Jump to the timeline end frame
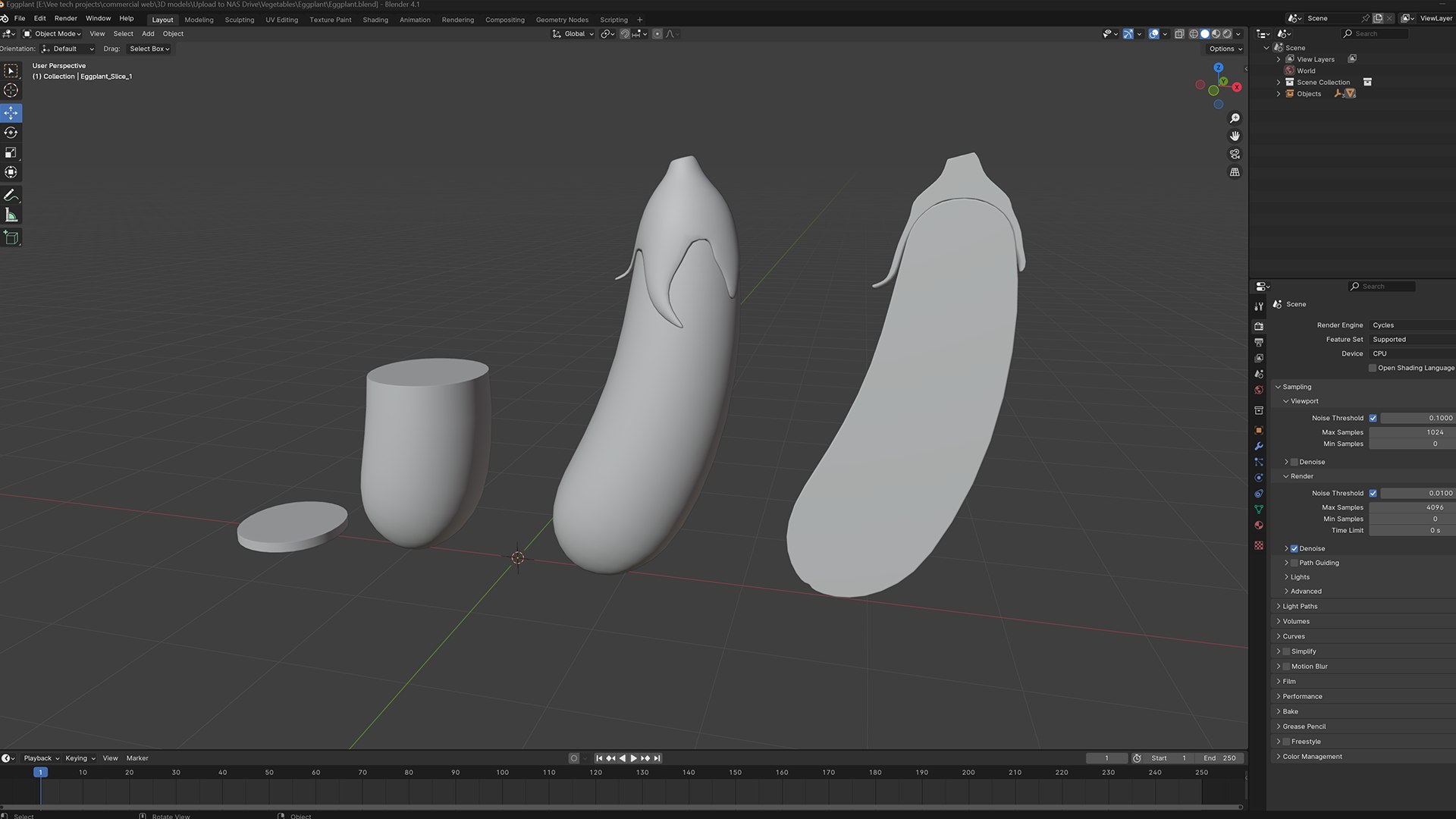Image resolution: width=1456 pixels, height=819 pixels. [x=657, y=758]
